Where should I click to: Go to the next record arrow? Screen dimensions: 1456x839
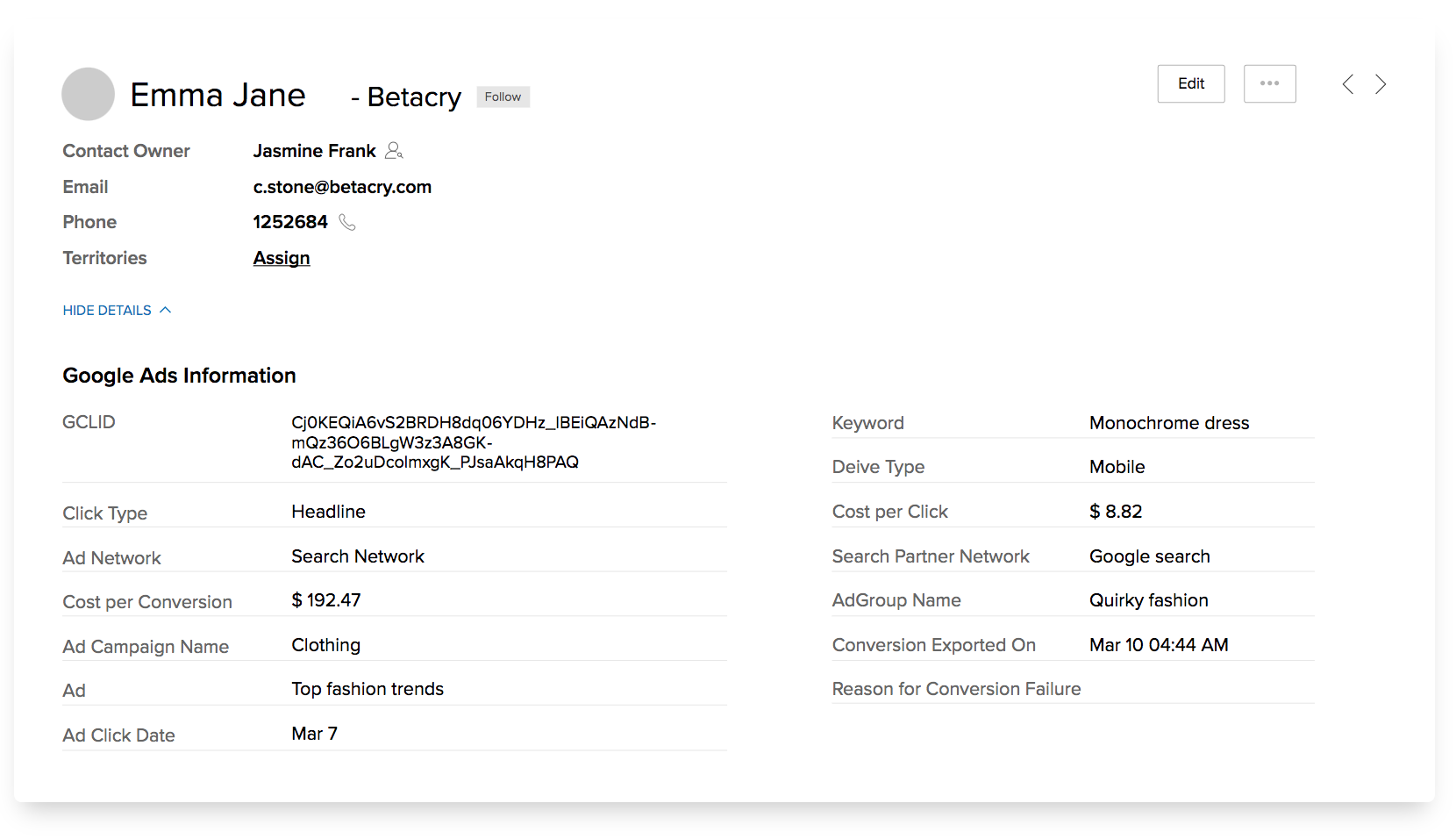(x=1381, y=84)
